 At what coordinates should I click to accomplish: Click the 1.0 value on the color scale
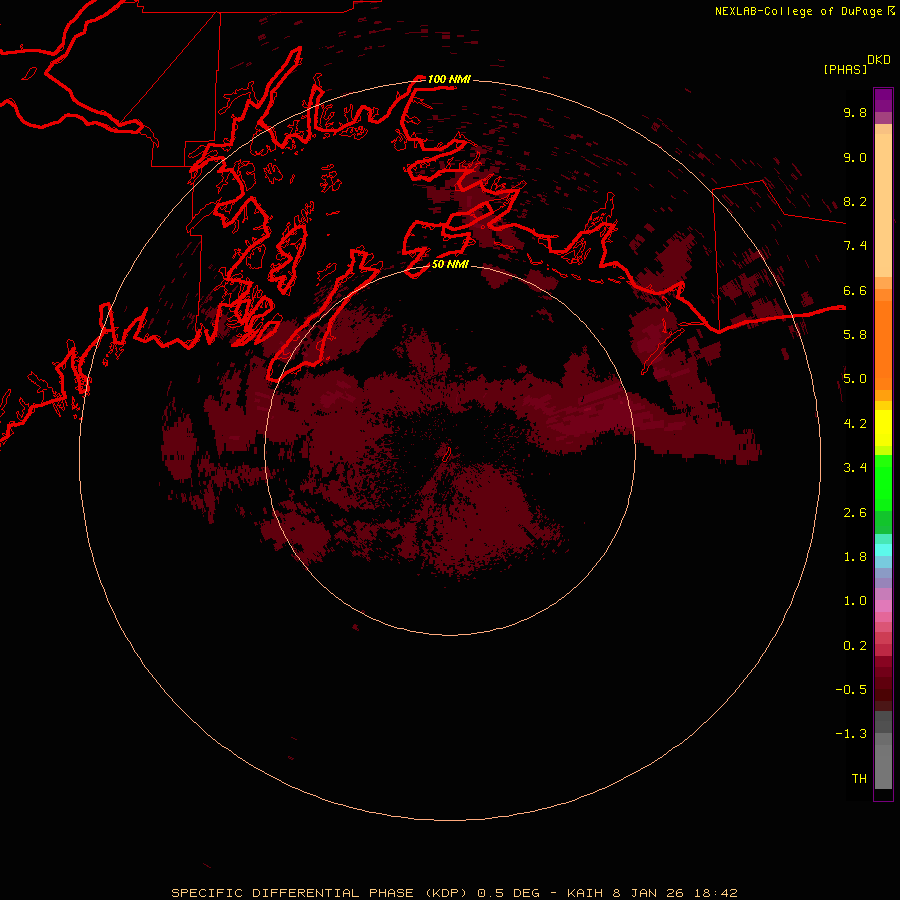pyautogui.click(x=855, y=601)
